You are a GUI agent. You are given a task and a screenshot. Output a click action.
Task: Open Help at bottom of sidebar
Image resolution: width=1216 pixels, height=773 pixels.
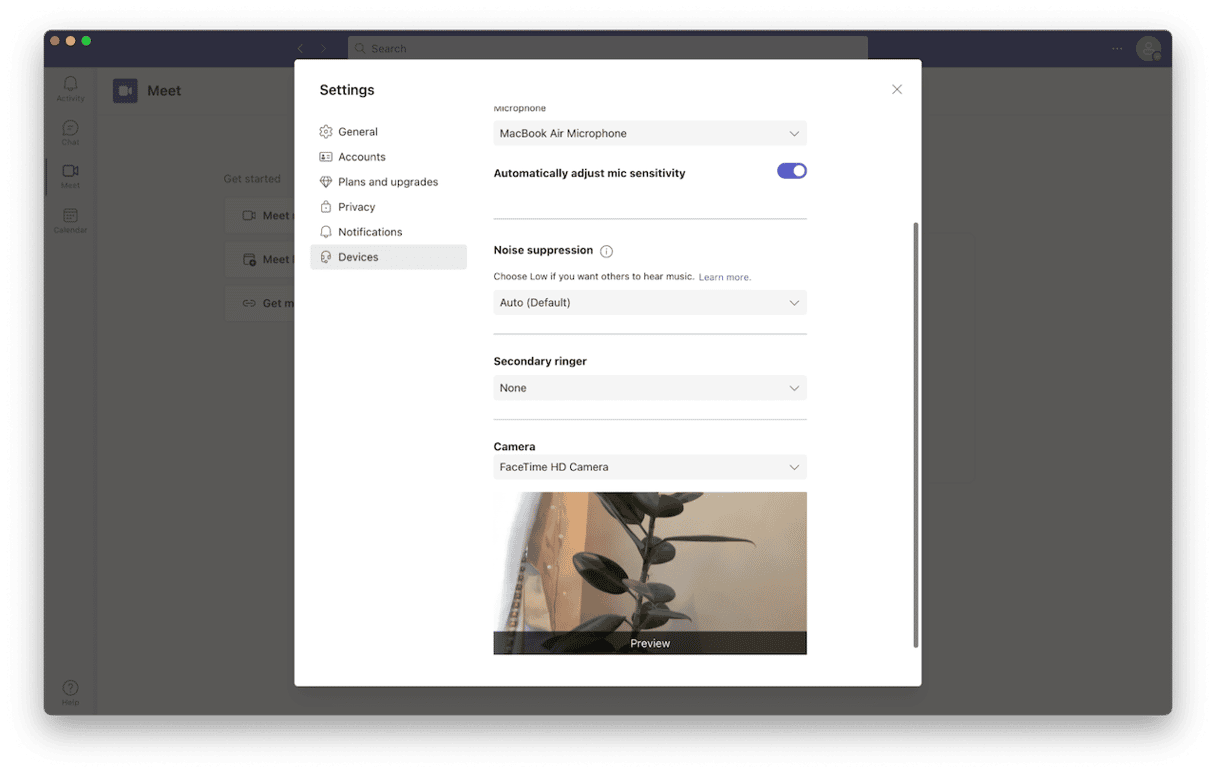tap(70, 692)
